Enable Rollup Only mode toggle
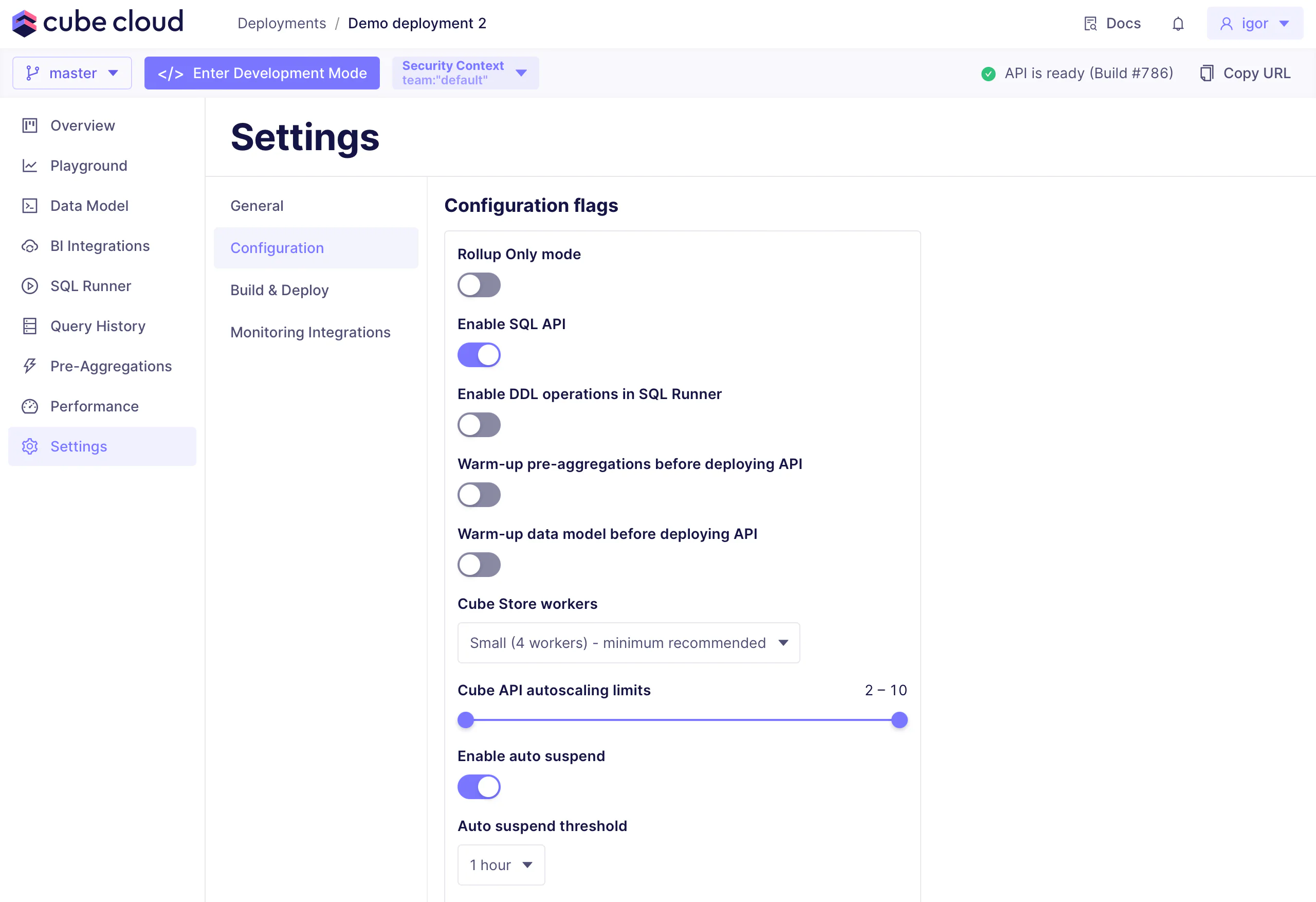The image size is (1316, 902). click(x=479, y=285)
